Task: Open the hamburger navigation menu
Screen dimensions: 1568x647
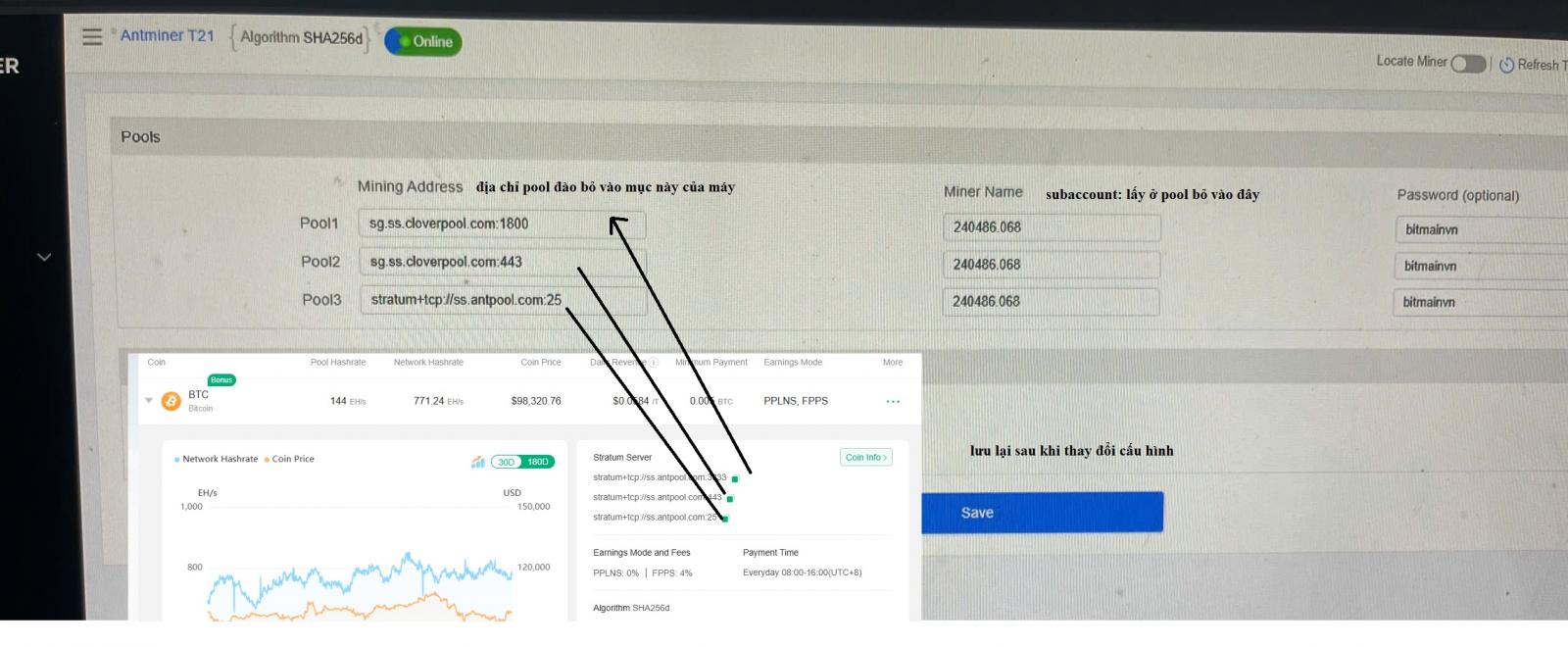Action: click(92, 37)
